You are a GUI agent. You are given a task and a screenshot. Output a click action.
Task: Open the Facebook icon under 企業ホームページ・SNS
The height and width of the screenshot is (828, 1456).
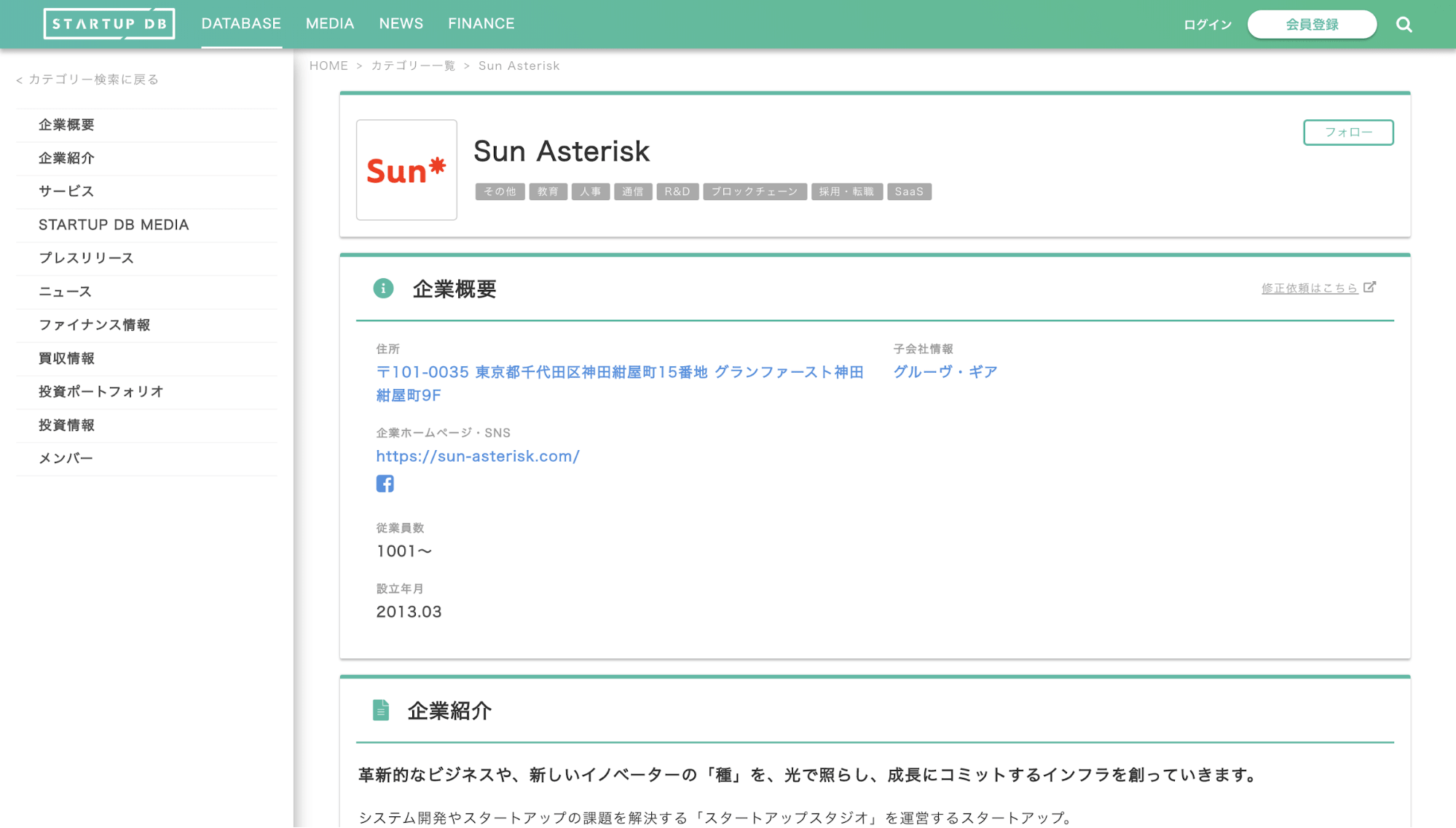click(x=385, y=483)
